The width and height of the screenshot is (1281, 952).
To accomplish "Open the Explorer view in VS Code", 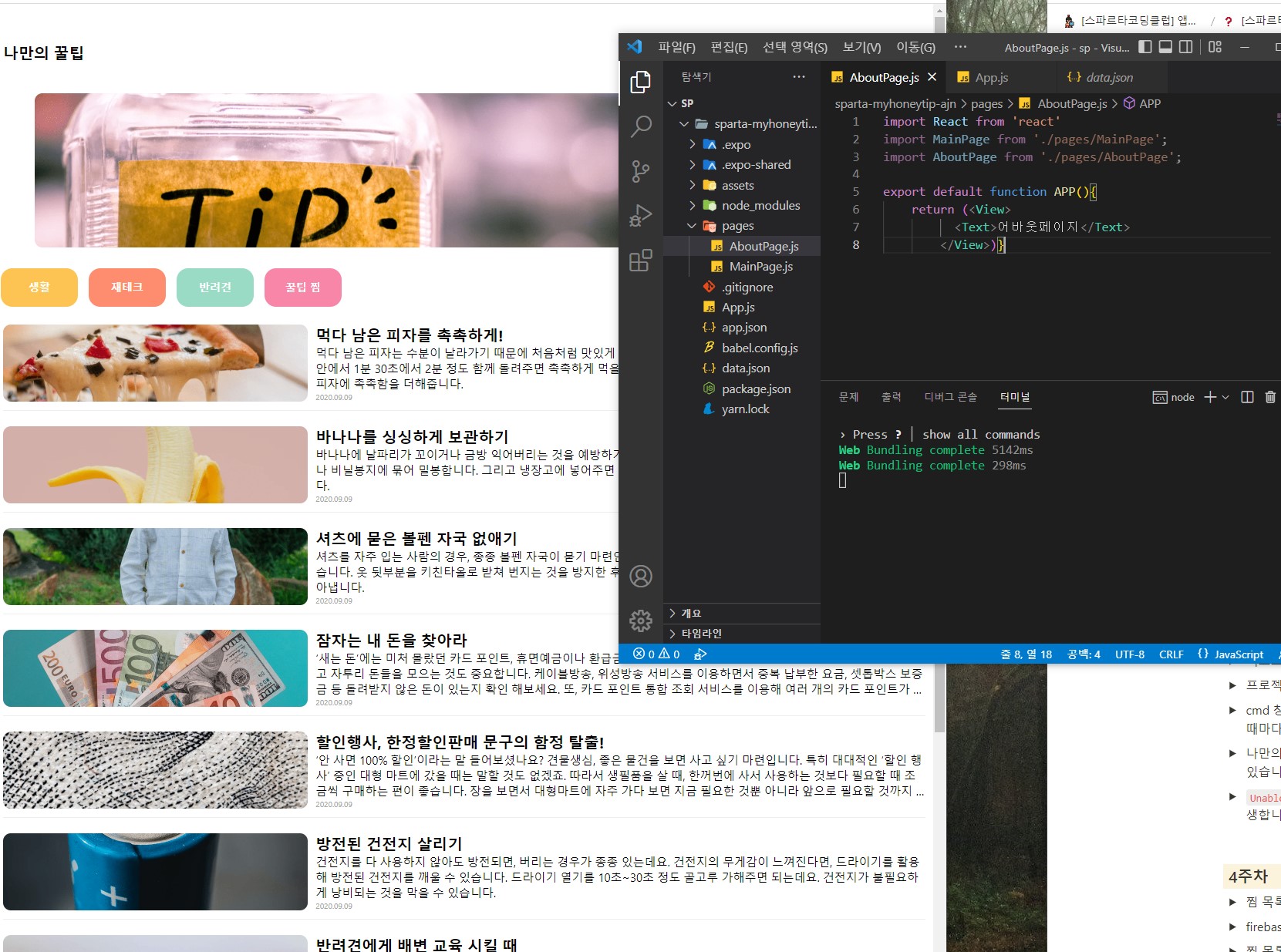I will 641,82.
